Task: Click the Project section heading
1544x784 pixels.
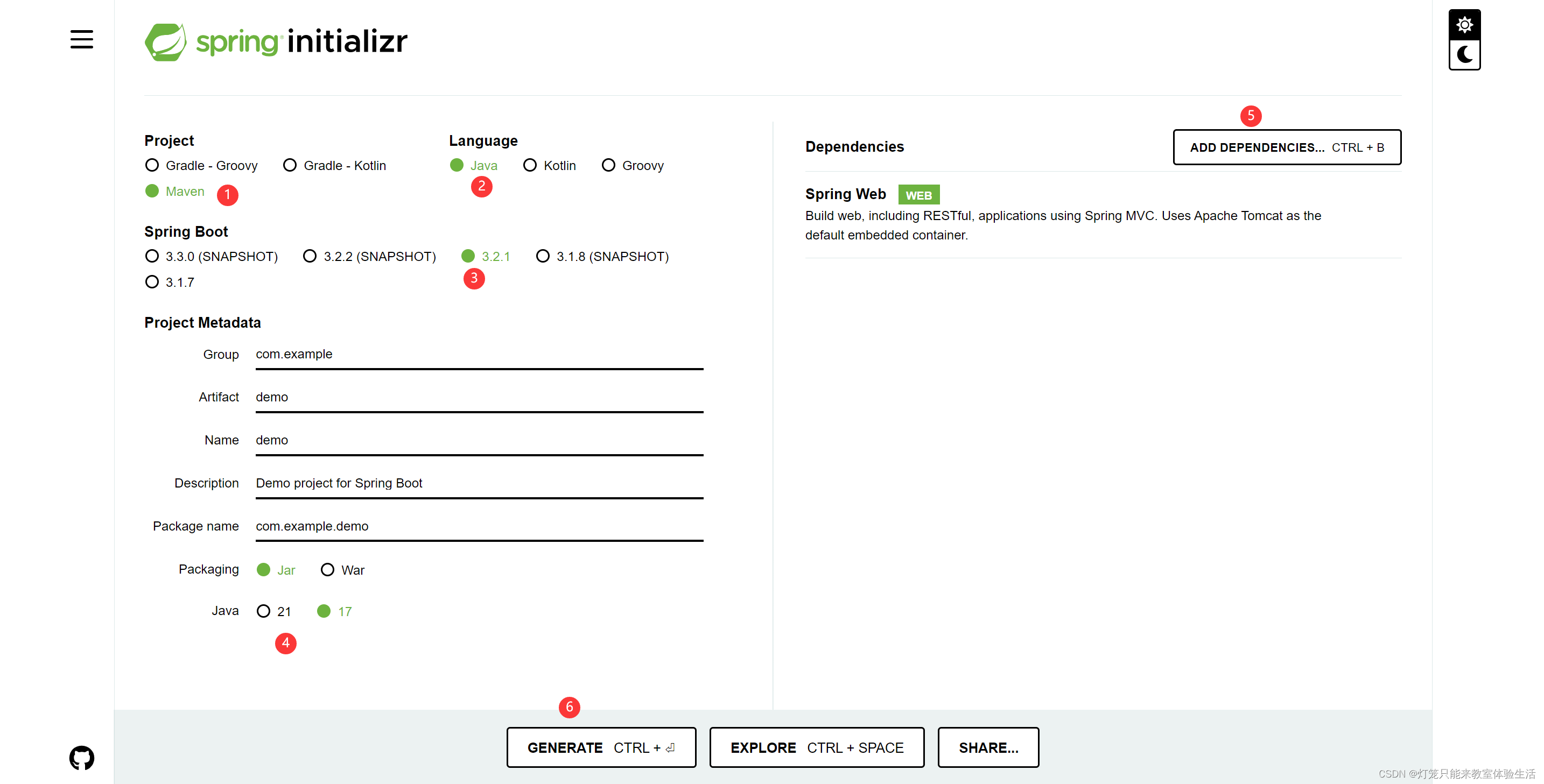Action: pos(169,141)
